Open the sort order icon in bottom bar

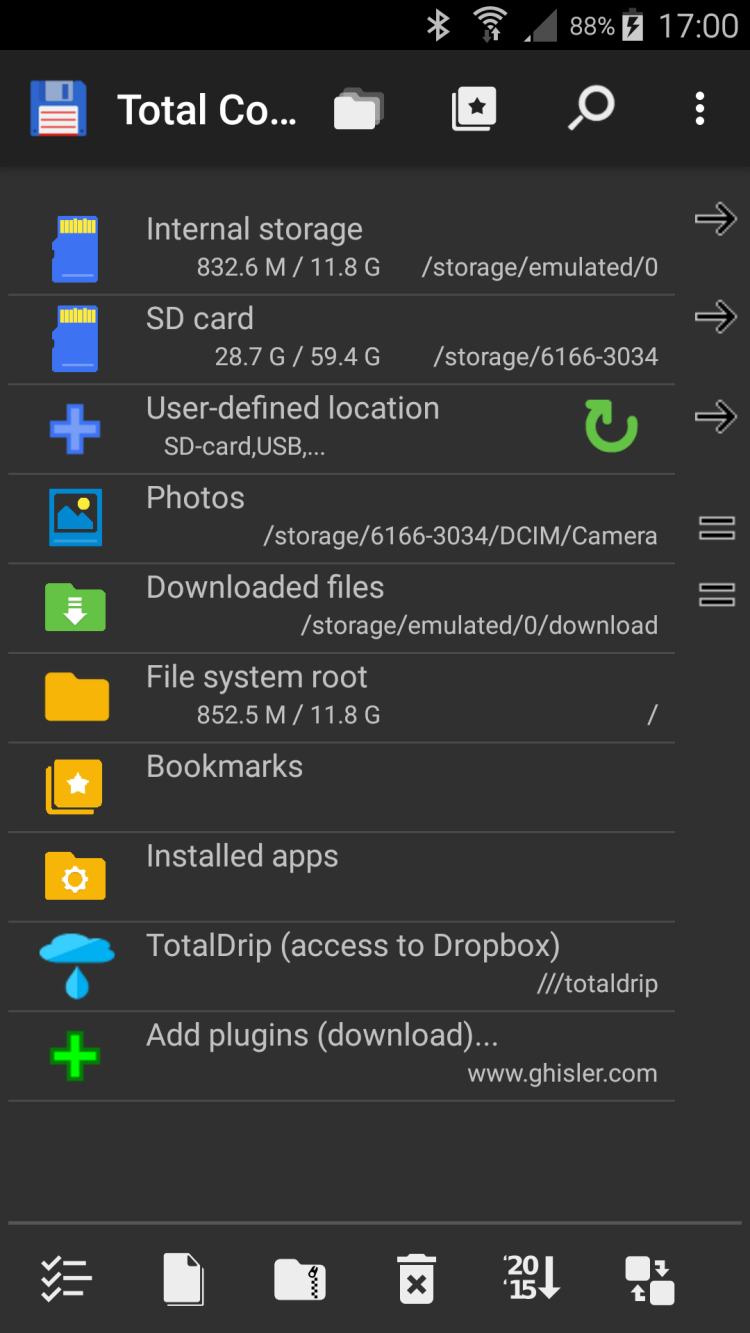click(532, 1279)
